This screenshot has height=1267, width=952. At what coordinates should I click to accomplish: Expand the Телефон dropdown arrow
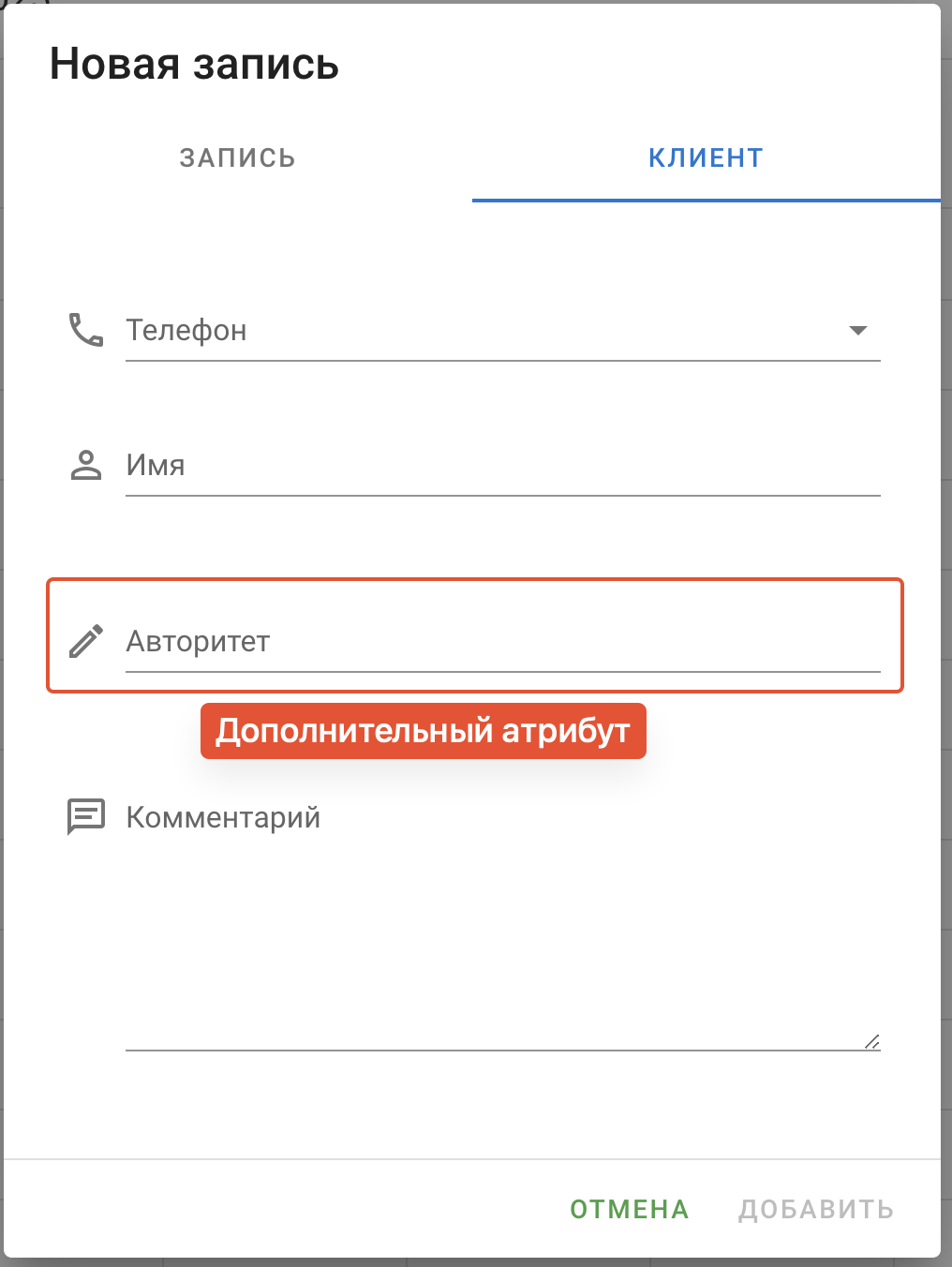click(857, 330)
